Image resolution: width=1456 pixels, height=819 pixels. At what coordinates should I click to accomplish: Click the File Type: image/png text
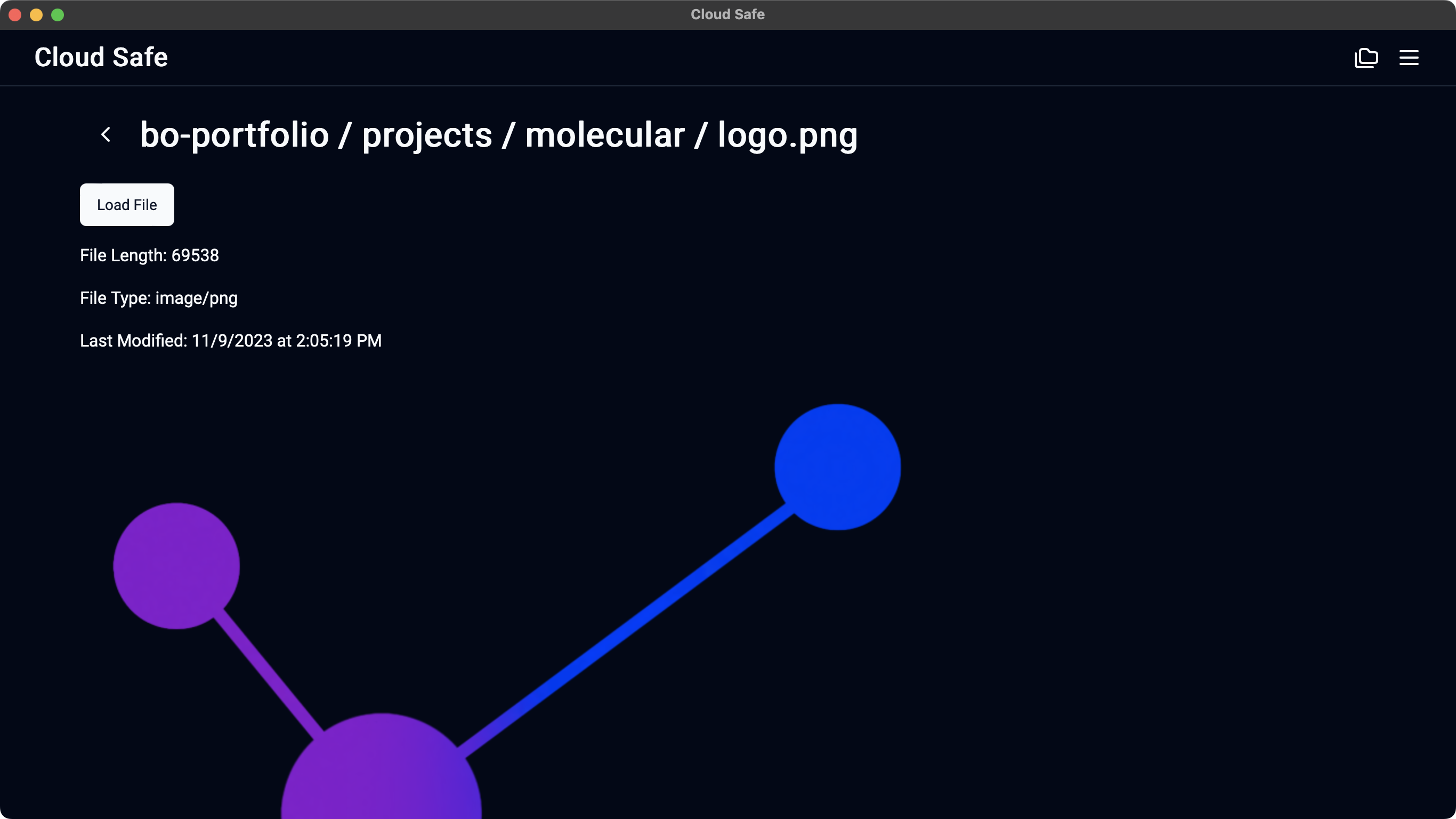pyautogui.click(x=159, y=298)
